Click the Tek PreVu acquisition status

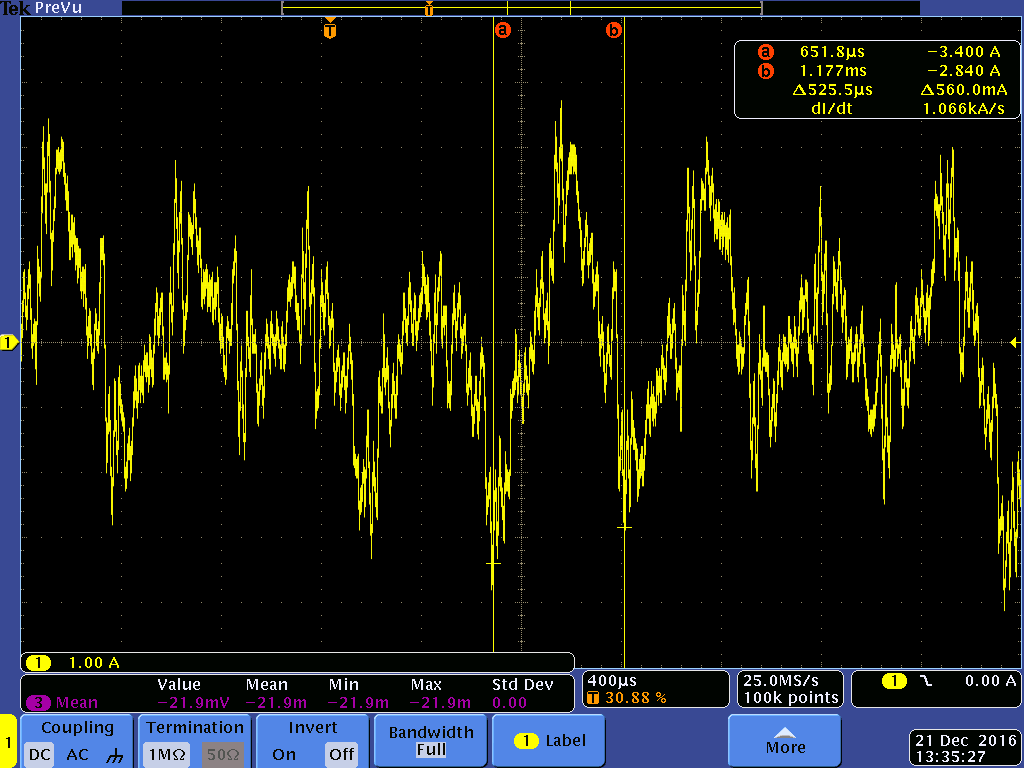[40, 8]
